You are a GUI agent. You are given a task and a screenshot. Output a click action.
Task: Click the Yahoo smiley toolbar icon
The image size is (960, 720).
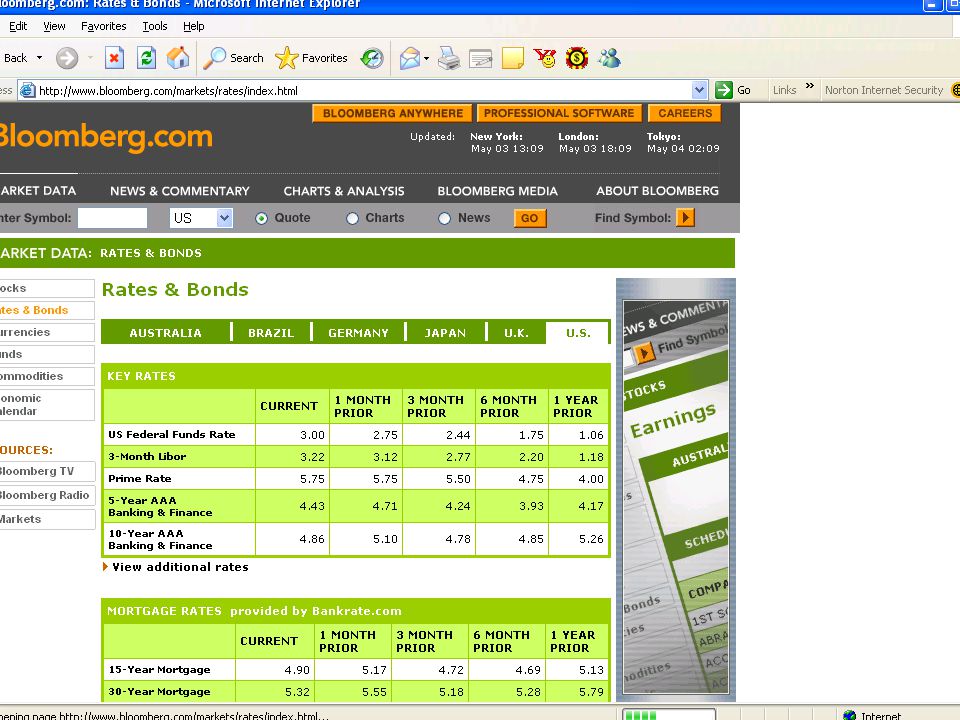545,58
